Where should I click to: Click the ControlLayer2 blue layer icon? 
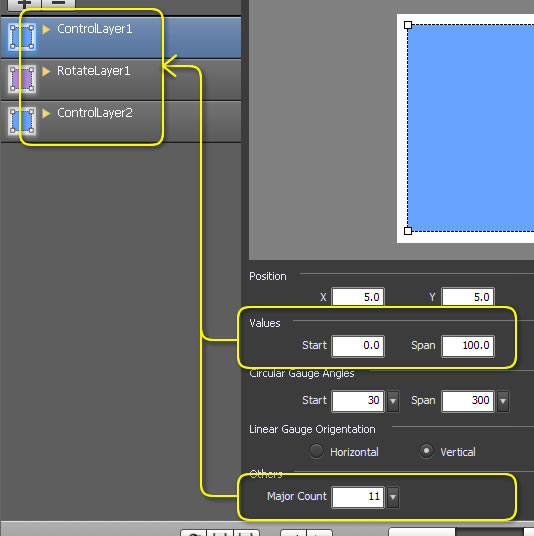(x=22, y=121)
